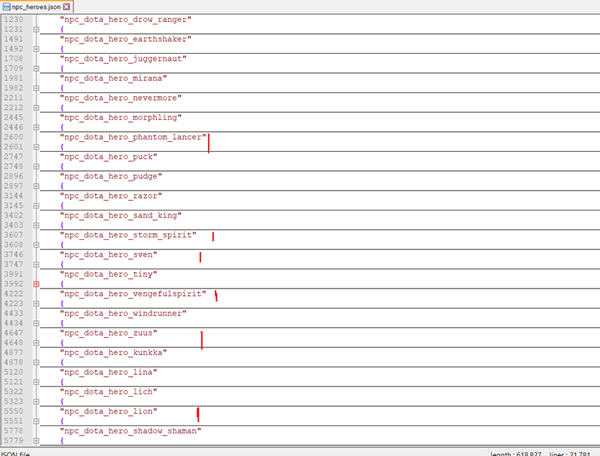Expand the mirana block at line 1982
This screenshot has width=600, height=456.
(36, 88)
